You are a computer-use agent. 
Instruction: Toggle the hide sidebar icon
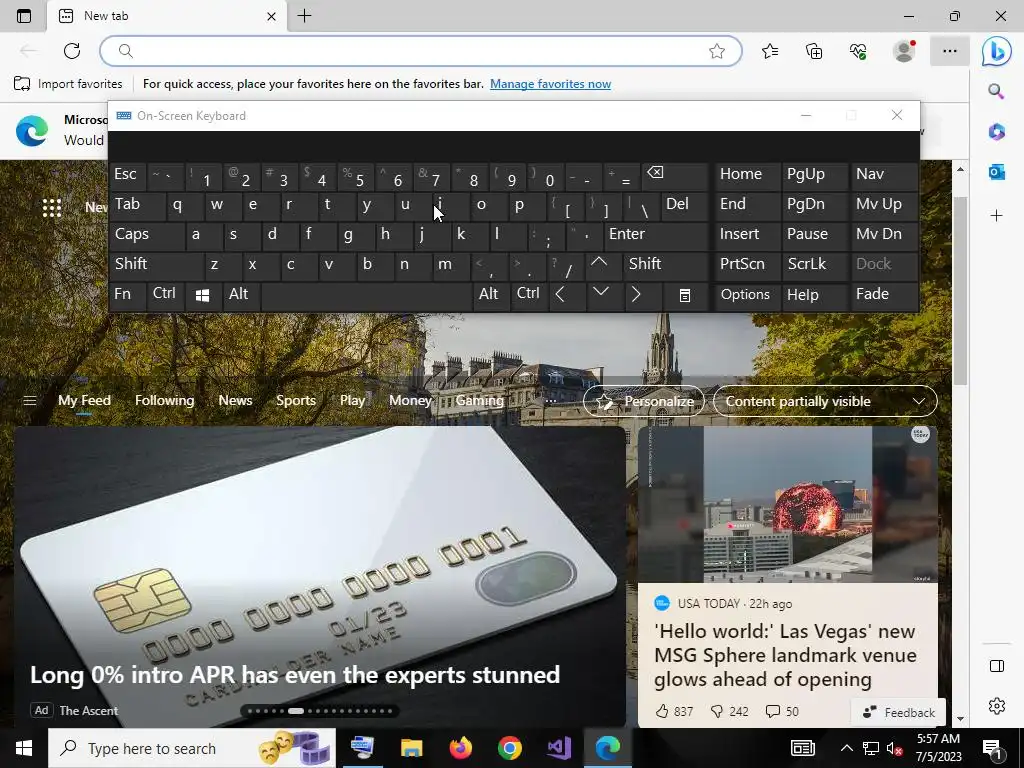pyautogui.click(x=997, y=665)
